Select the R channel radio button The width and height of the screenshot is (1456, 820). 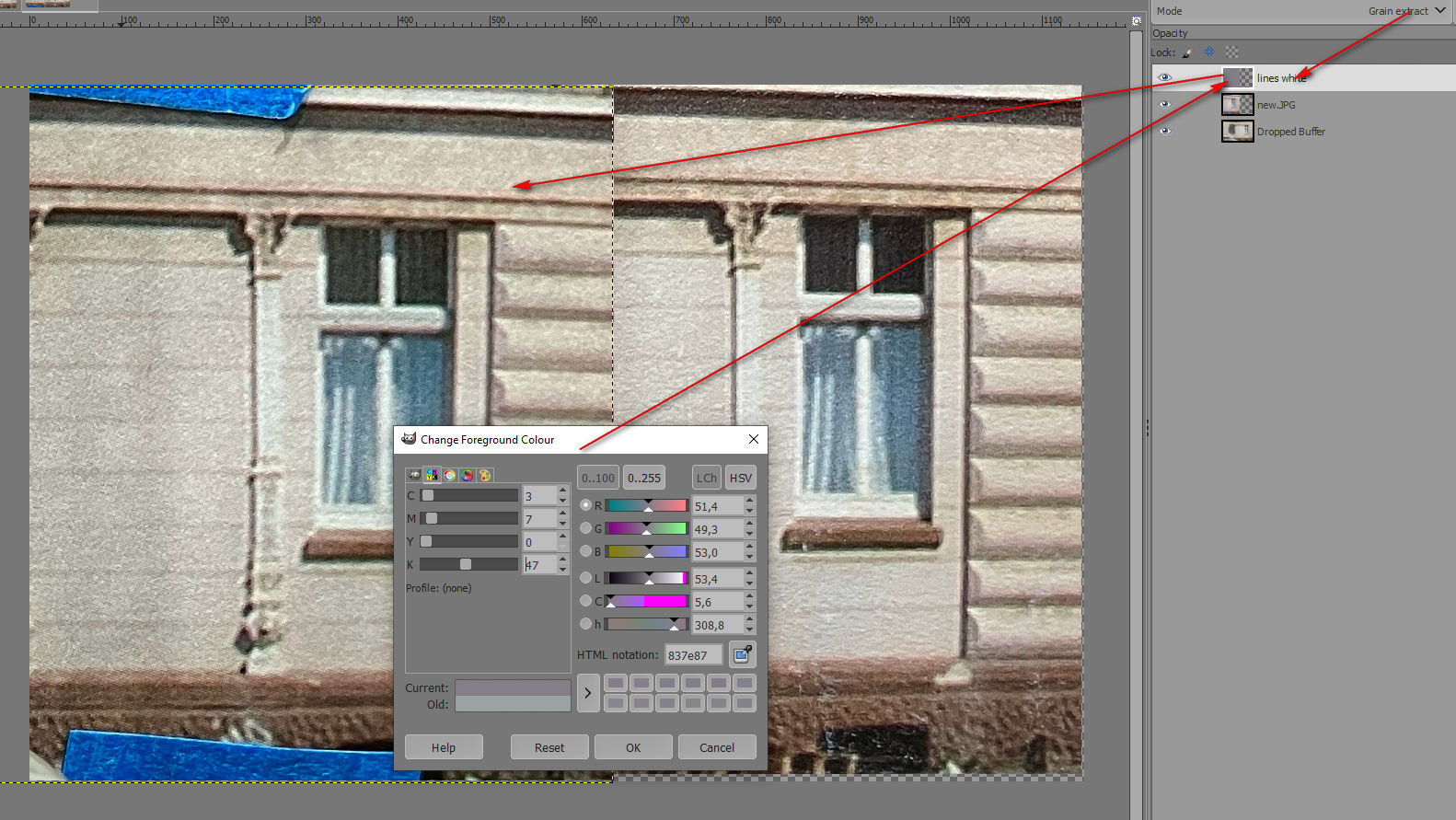pyautogui.click(x=586, y=505)
